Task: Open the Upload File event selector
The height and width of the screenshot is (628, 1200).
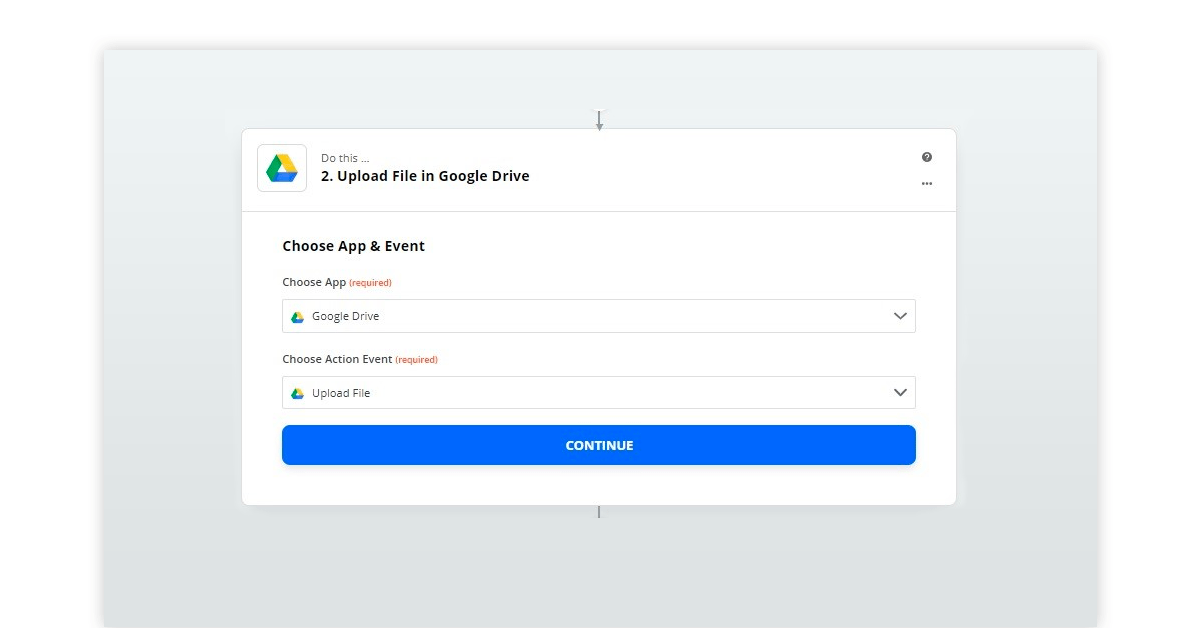Action: (x=599, y=393)
